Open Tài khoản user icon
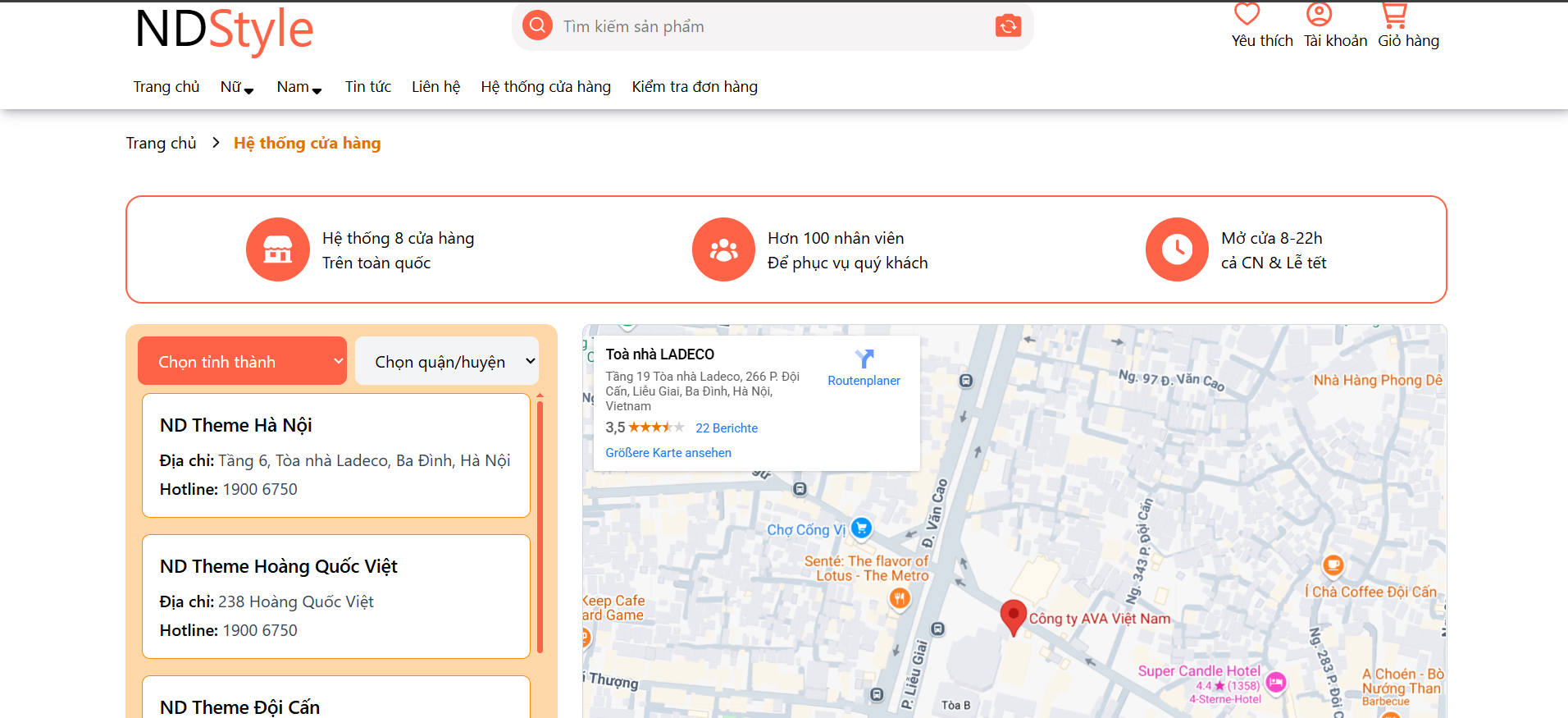The image size is (1568, 718). pyautogui.click(x=1319, y=14)
